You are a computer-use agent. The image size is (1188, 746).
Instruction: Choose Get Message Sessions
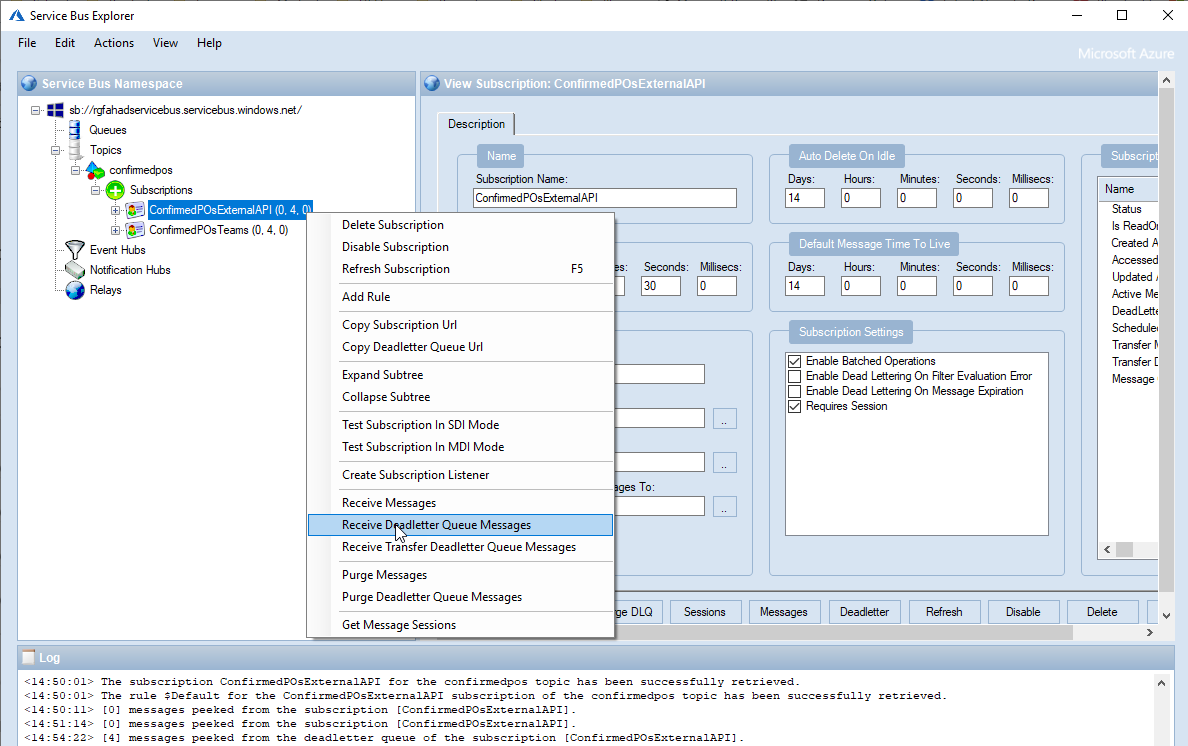click(461, 625)
